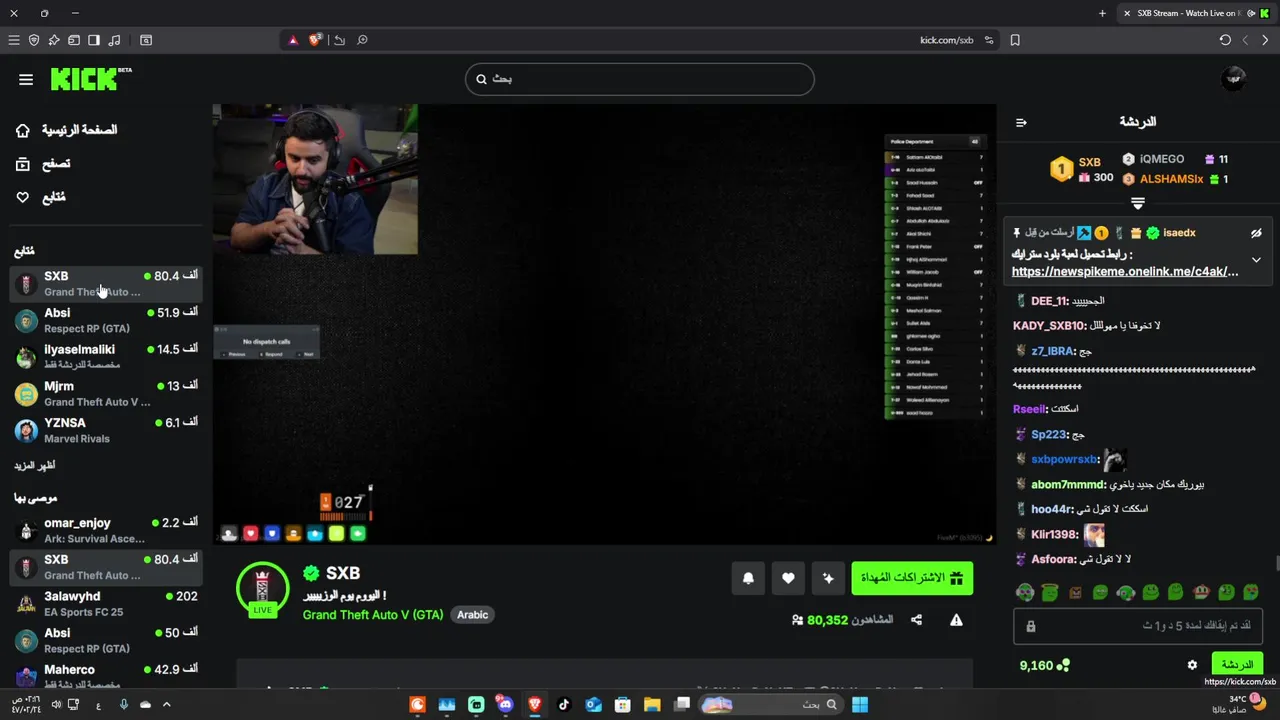Click the notification bell button under the stream
This screenshot has height=720, width=1280.
tap(748, 578)
